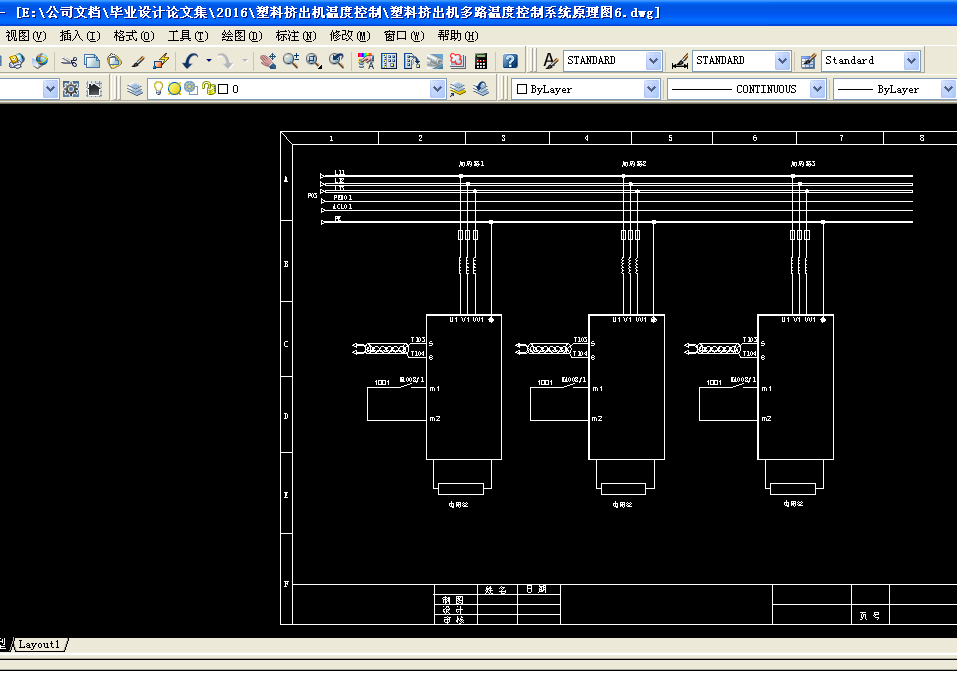Toggle layer 0 on/off lightbulb
Viewport: 957px width, 679px height.
pyautogui.click(x=158, y=88)
